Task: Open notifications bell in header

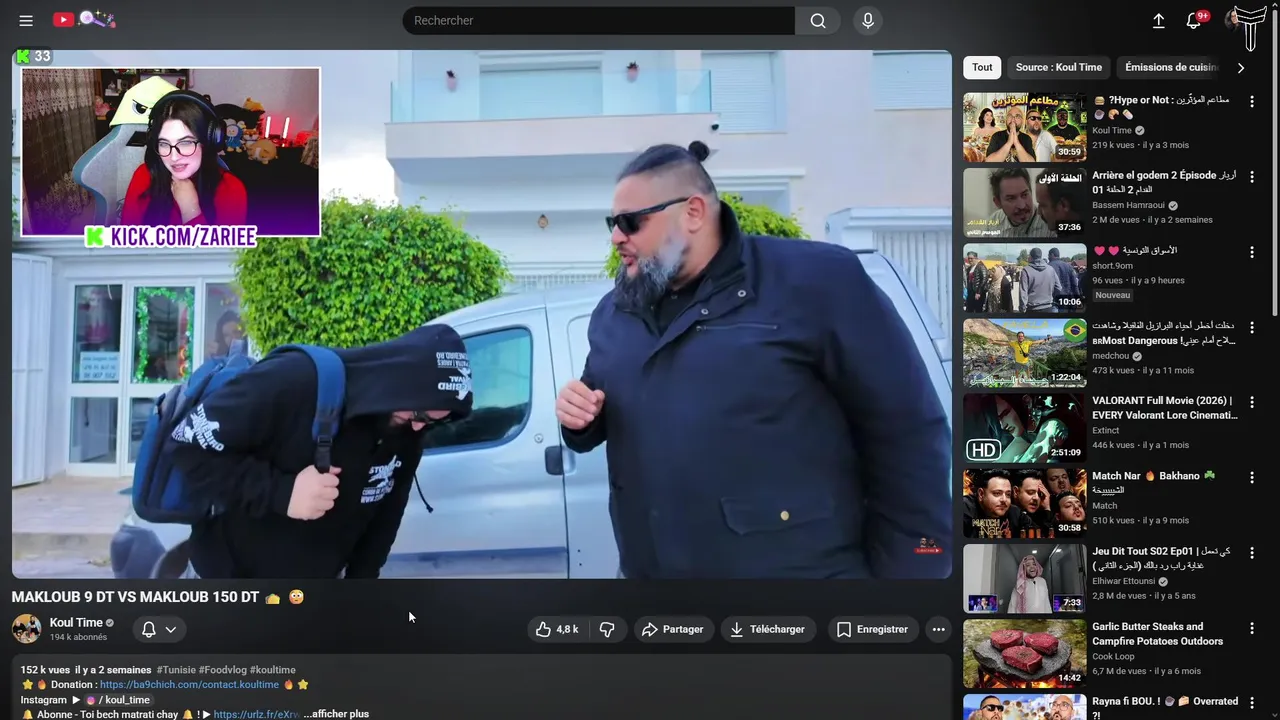Action: point(1194,20)
